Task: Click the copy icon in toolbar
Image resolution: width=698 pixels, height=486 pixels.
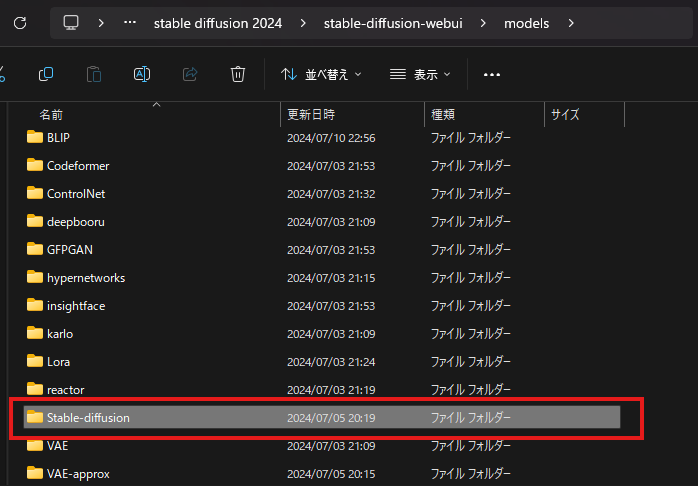Action: pyautogui.click(x=46, y=74)
